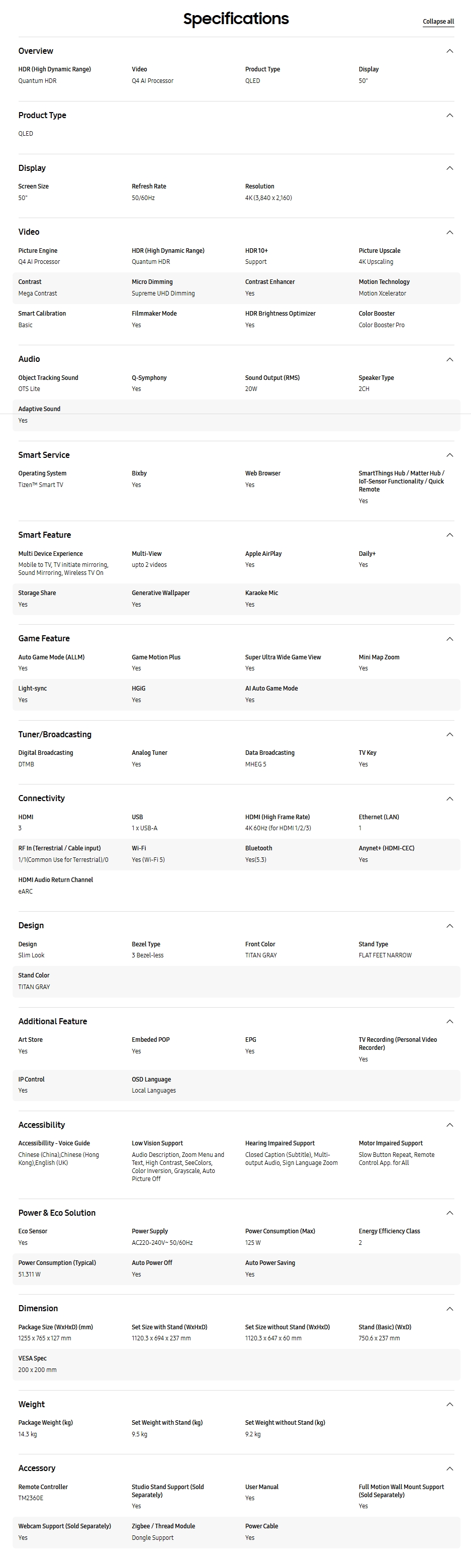Collapse the Design section chevron
The width and height of the screenshot is (471, 1568).
(450, 926)
